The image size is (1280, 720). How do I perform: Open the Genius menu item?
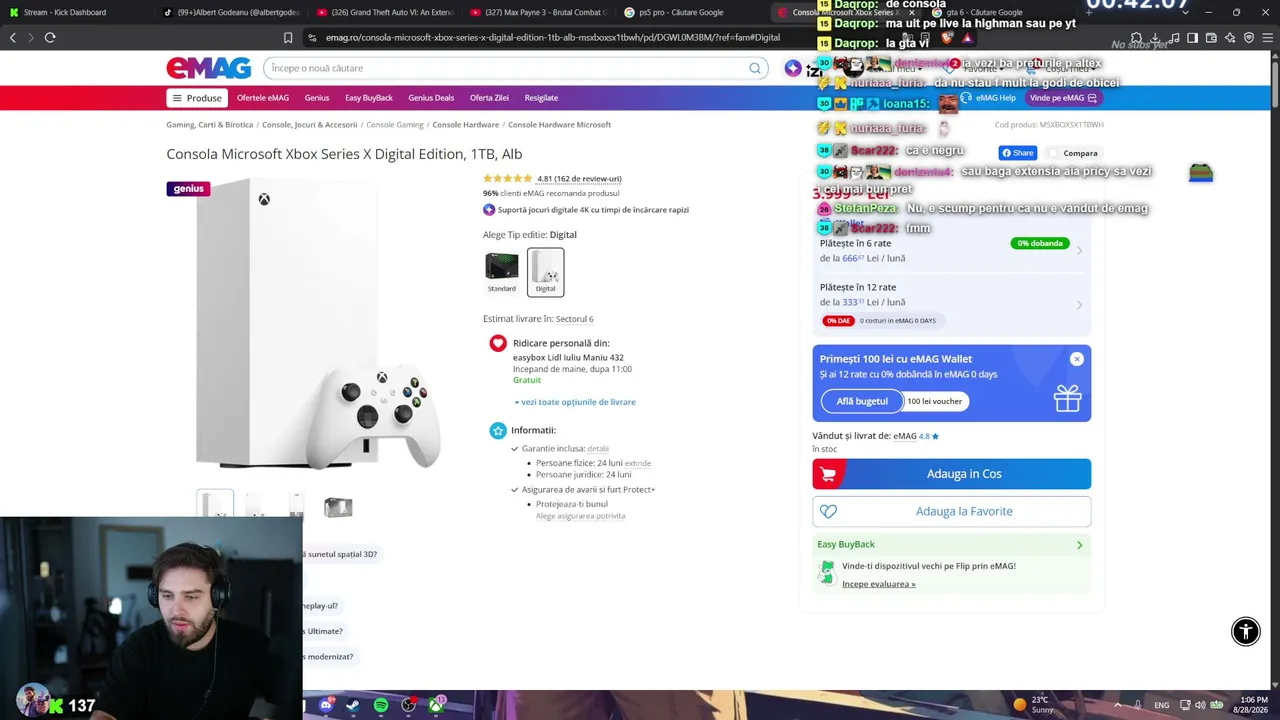(x=317, y=98)
